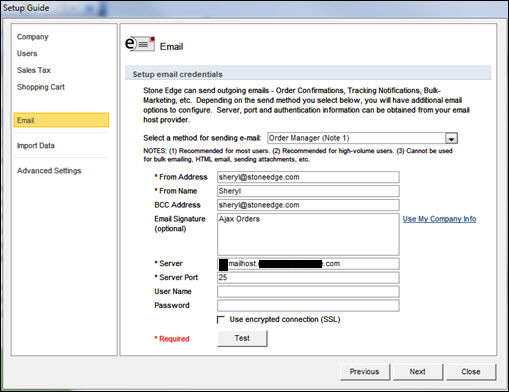Open the Company setup section

pyautogui.click(x=33, y=37)
